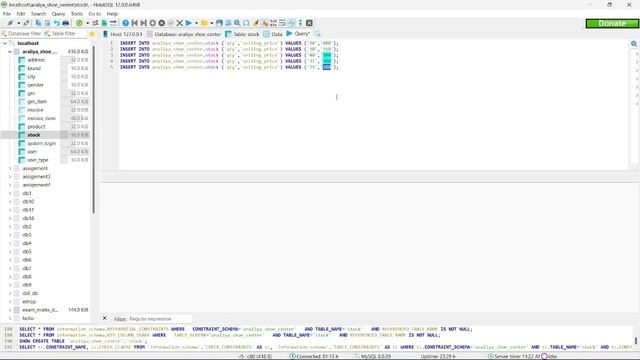The image size is (640, 360).
Task: Select the db5 database
Action: tap(27, 252)
